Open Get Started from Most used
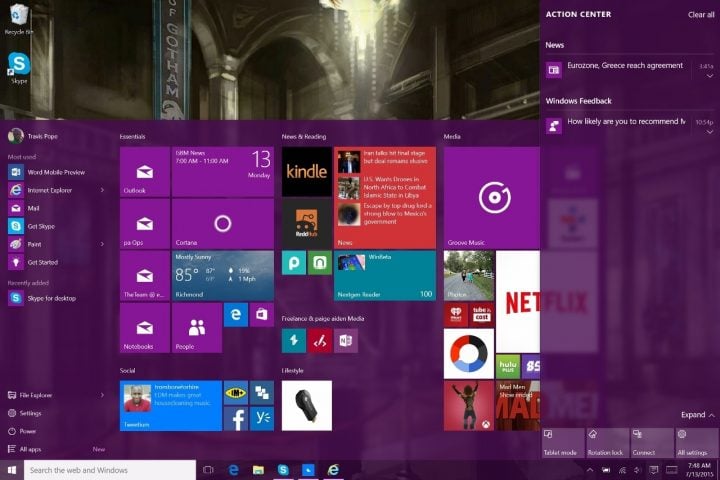The image size is (720, 480). click(x=55, y=262)
